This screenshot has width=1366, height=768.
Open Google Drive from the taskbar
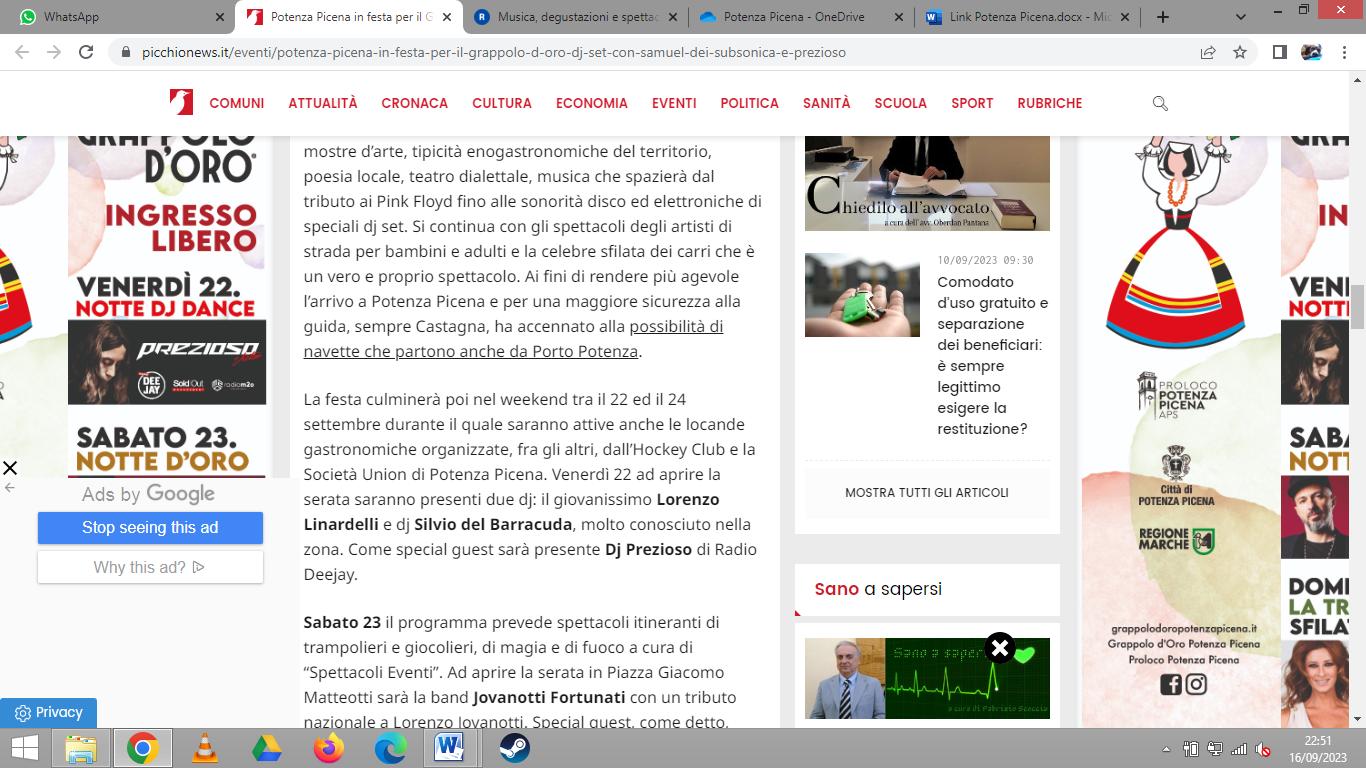pyautogui.click(x=266, y=748)
